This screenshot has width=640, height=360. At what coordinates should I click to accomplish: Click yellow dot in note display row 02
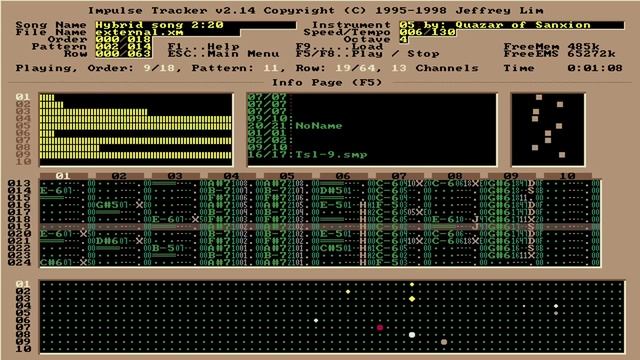[x=348, y=291]
